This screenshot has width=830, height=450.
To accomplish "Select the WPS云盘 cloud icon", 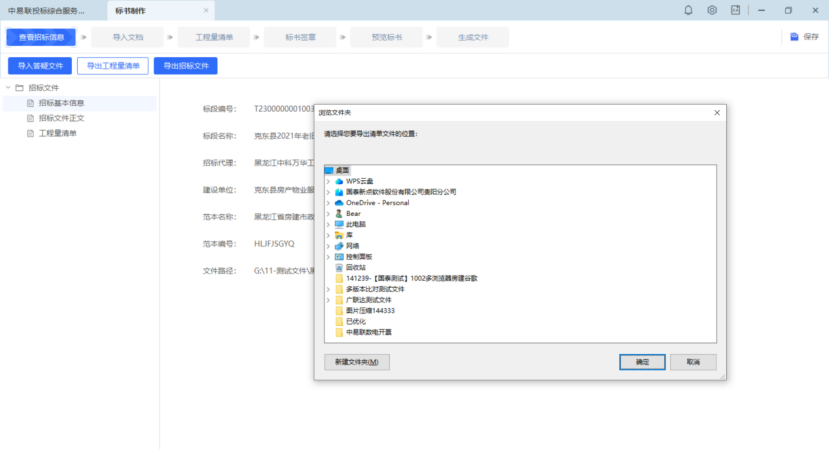I will pyautogui.click(x=340, y=180).
